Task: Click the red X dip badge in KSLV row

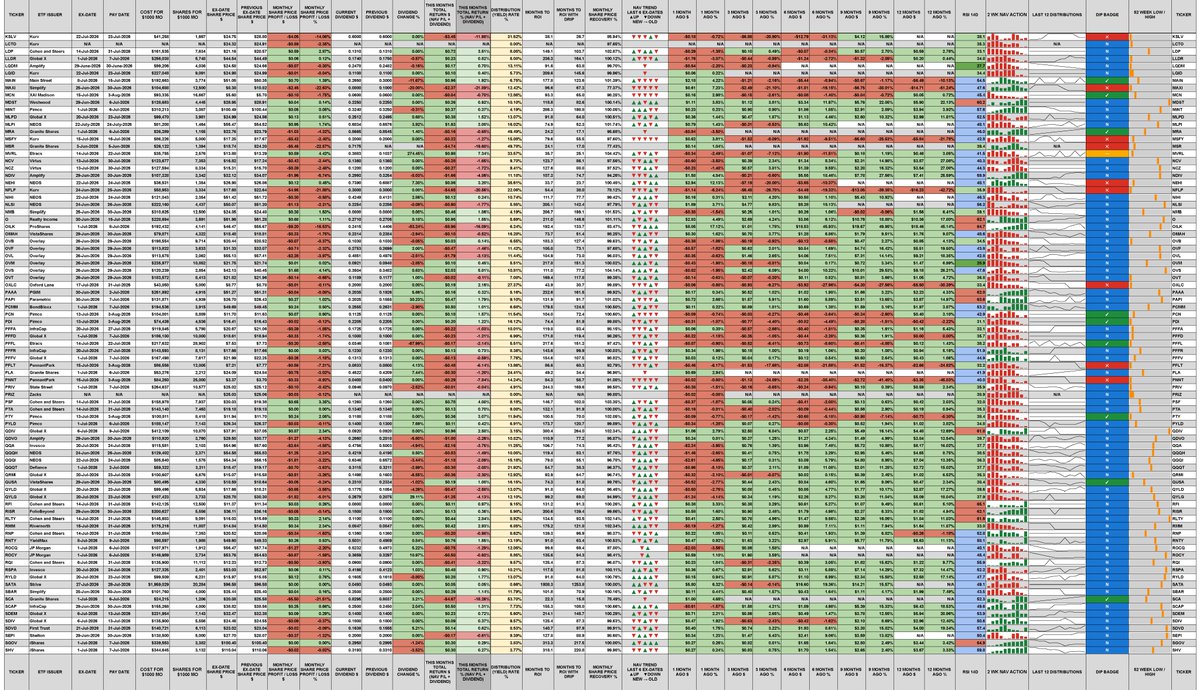Action: tap(1107, 37)
